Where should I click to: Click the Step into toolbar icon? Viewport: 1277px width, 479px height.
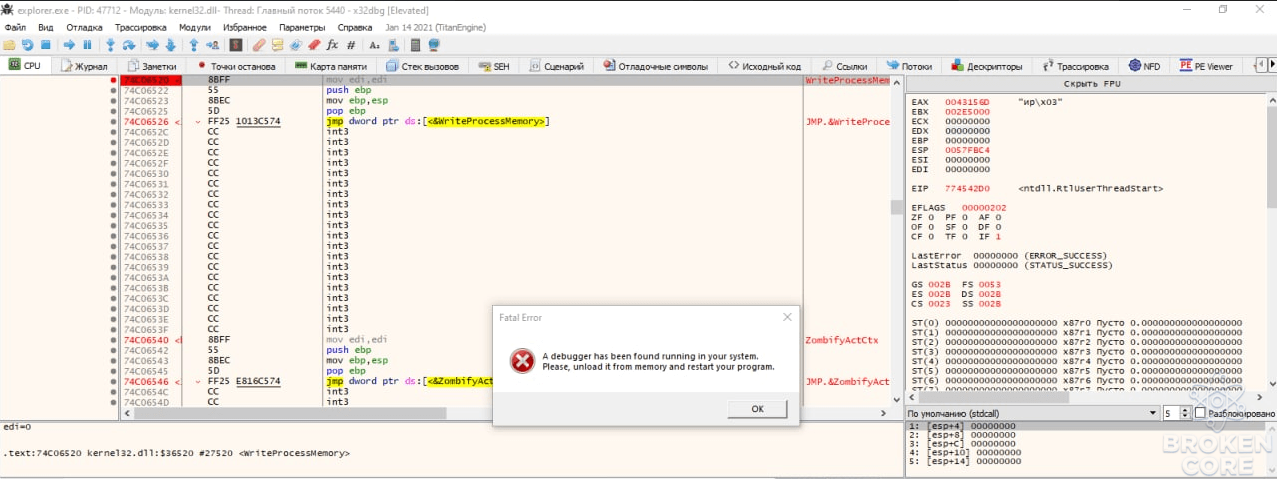coord(111,45)
